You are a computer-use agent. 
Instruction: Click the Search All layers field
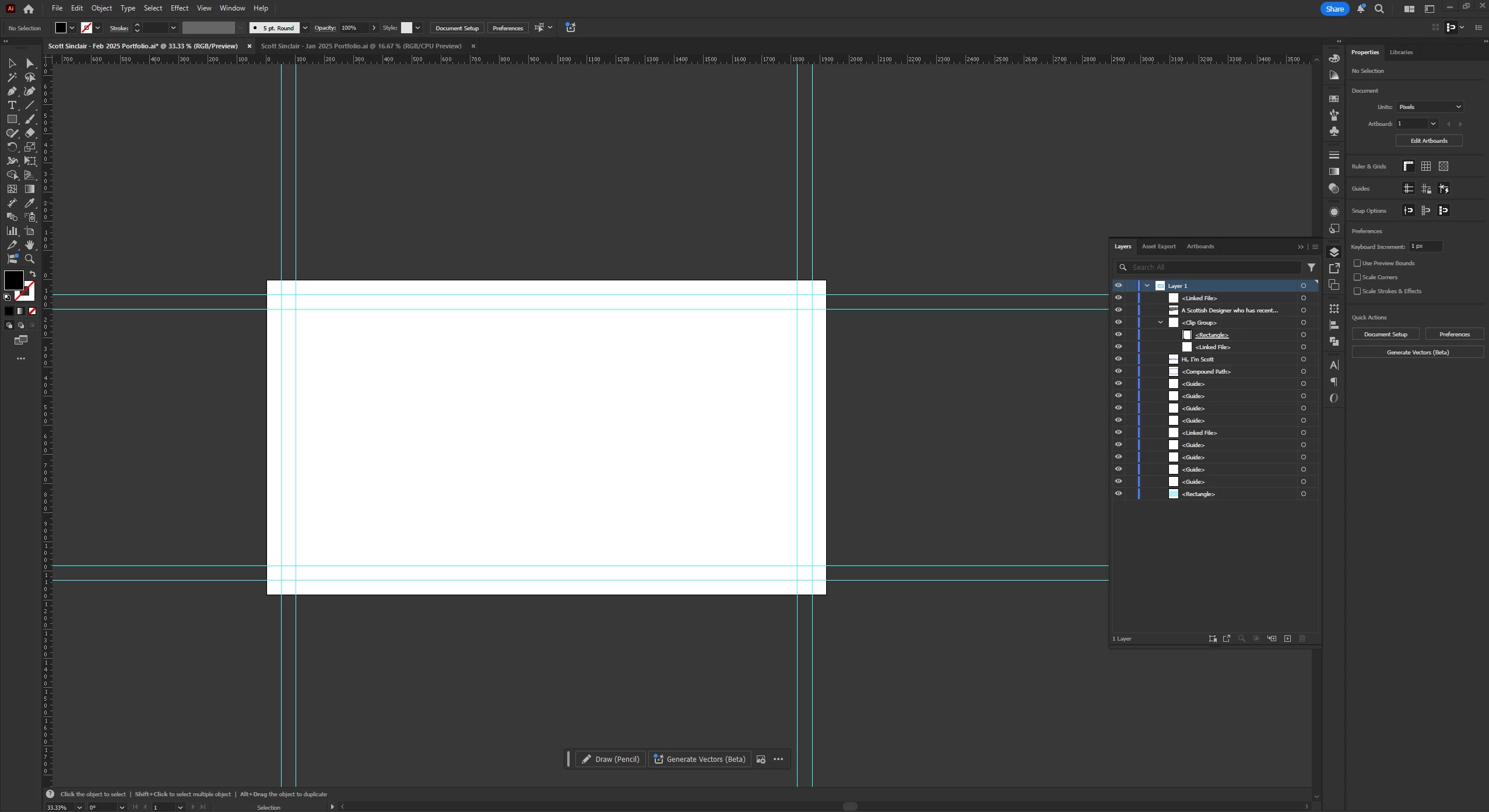pyautogui.click(x=1213, y=268)
